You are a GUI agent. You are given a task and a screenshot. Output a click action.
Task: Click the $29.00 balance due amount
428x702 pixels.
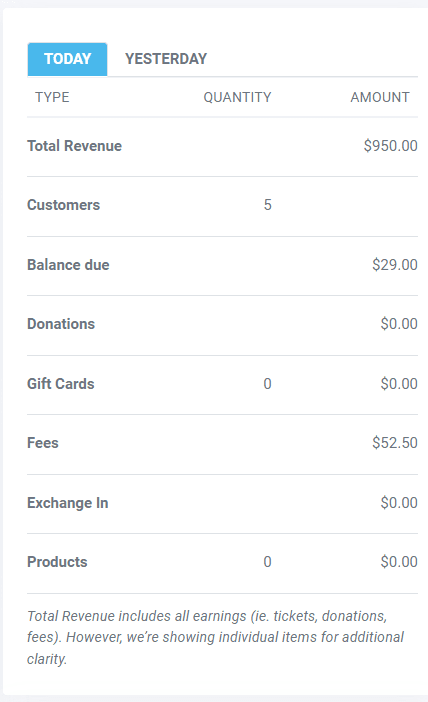[x=395, y=265]
